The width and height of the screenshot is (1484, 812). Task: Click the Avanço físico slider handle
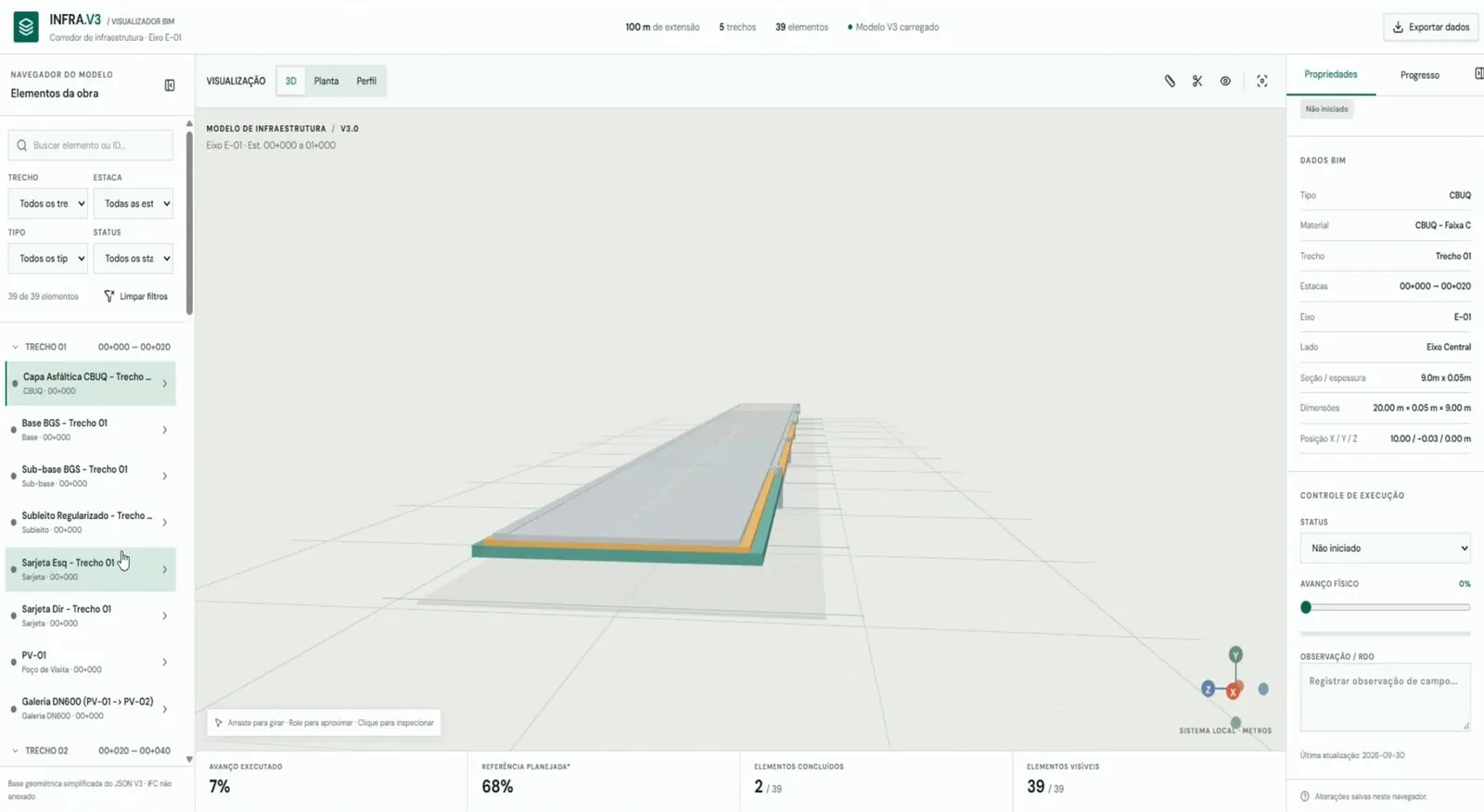click(1306, 608)
